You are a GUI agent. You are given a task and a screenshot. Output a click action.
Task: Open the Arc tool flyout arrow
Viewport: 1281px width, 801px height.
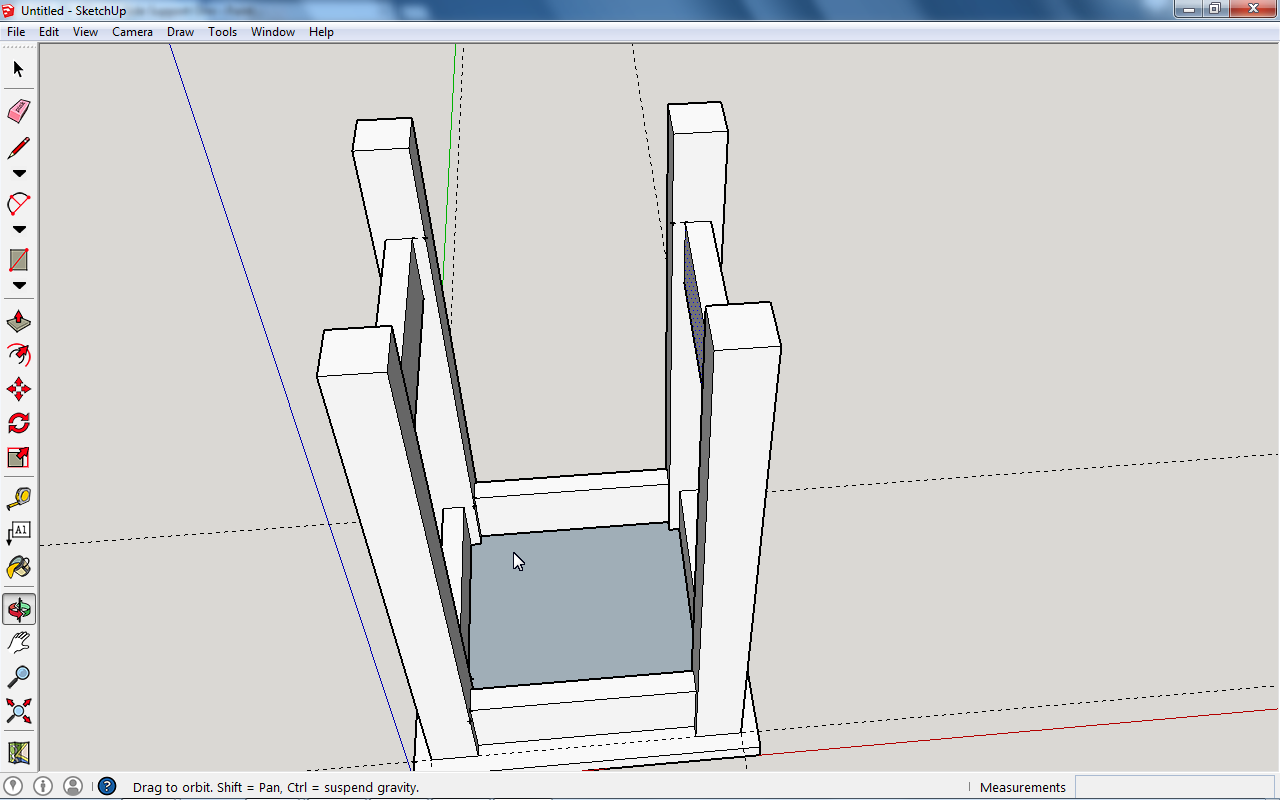pyautogui.click(x=18, y=228)
